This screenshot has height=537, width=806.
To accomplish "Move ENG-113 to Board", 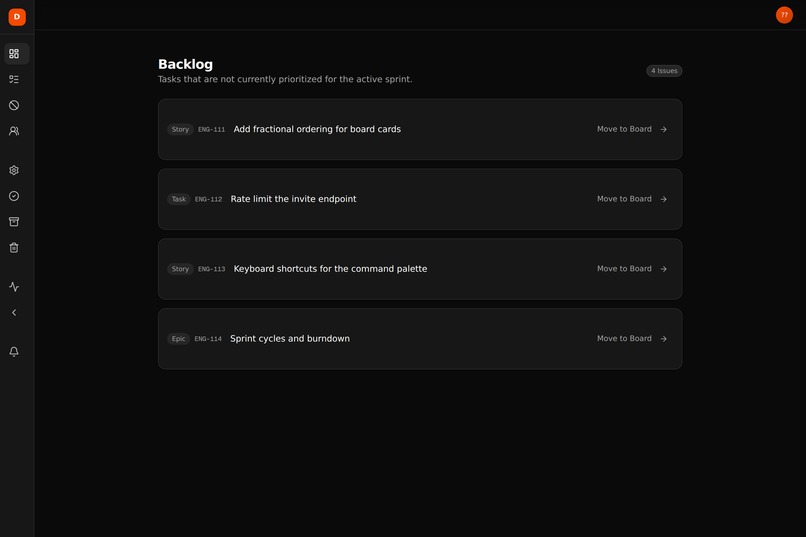I will pyautogui.click(x=632, y=269).
